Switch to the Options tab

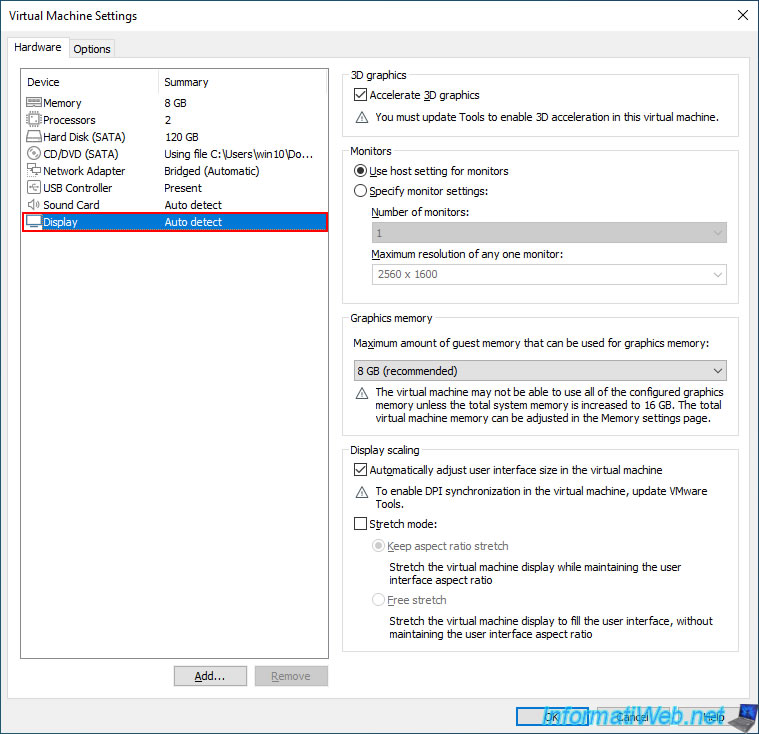pyautogui.click(x=92, y=49)
